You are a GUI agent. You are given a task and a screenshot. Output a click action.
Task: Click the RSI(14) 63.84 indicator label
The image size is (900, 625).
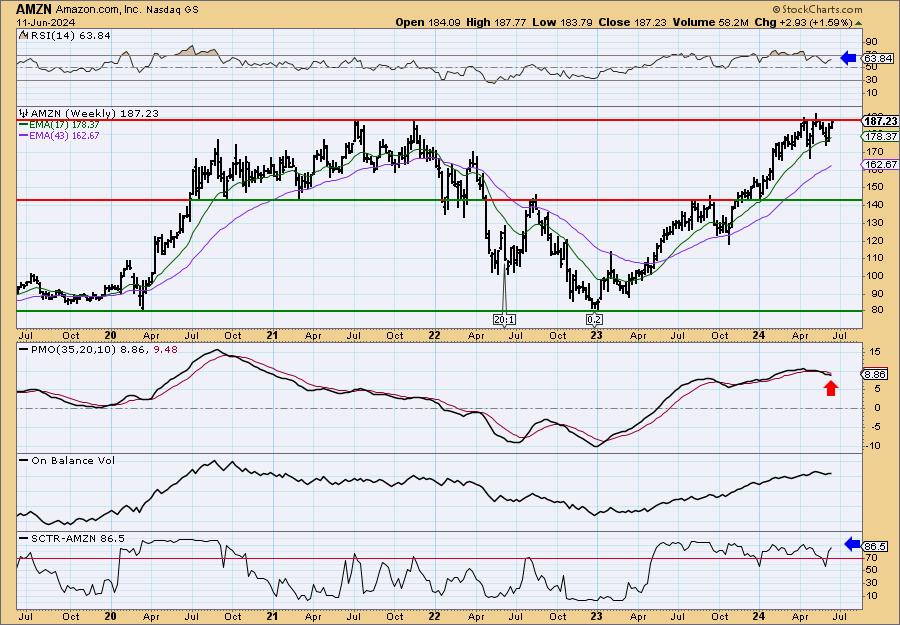pyautogui.click(x=71, y=35)
